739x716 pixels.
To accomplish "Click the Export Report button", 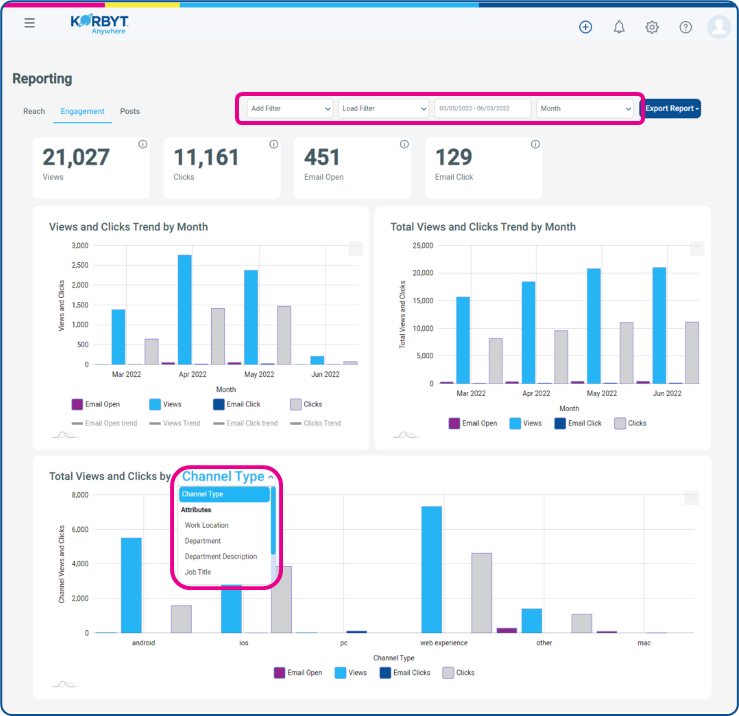I will (672, 108).
